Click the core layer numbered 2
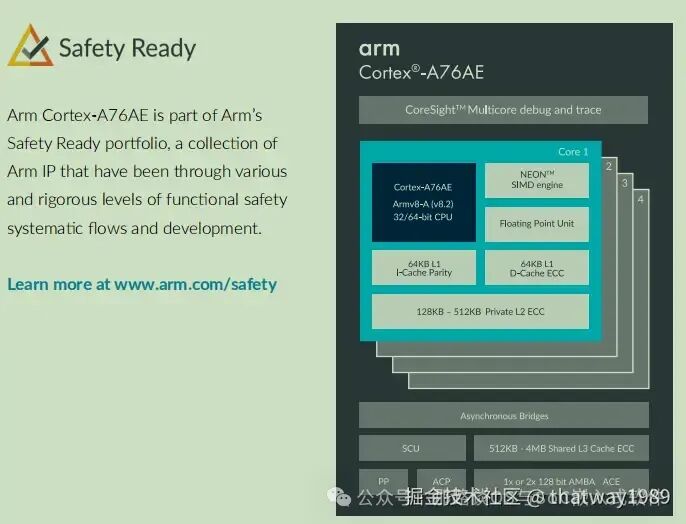The width and height of the screenshot is (686, 524). point(609,166)
